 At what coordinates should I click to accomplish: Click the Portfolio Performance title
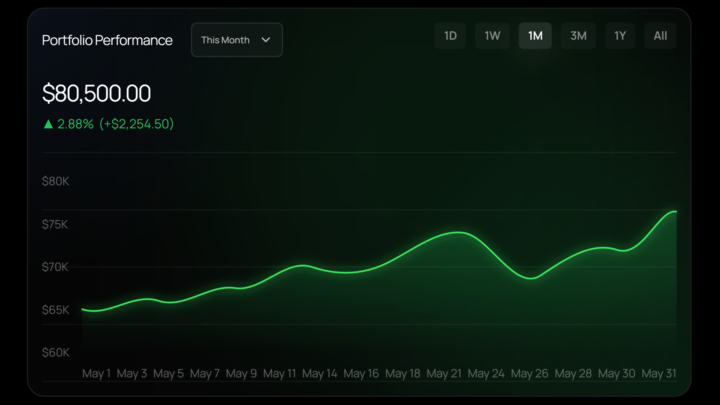click(x=107, y=40)
